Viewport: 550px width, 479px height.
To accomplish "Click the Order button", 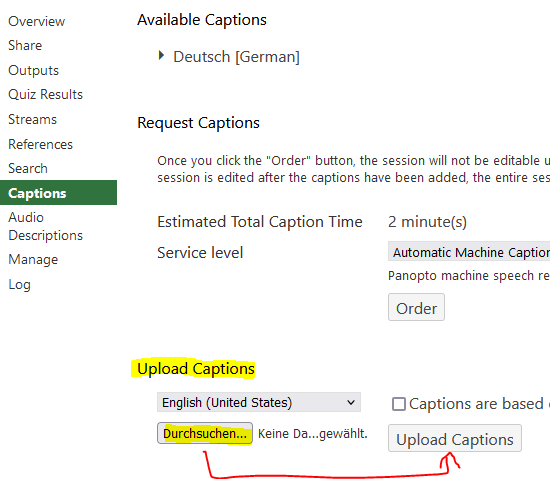I will pos(416,308).
